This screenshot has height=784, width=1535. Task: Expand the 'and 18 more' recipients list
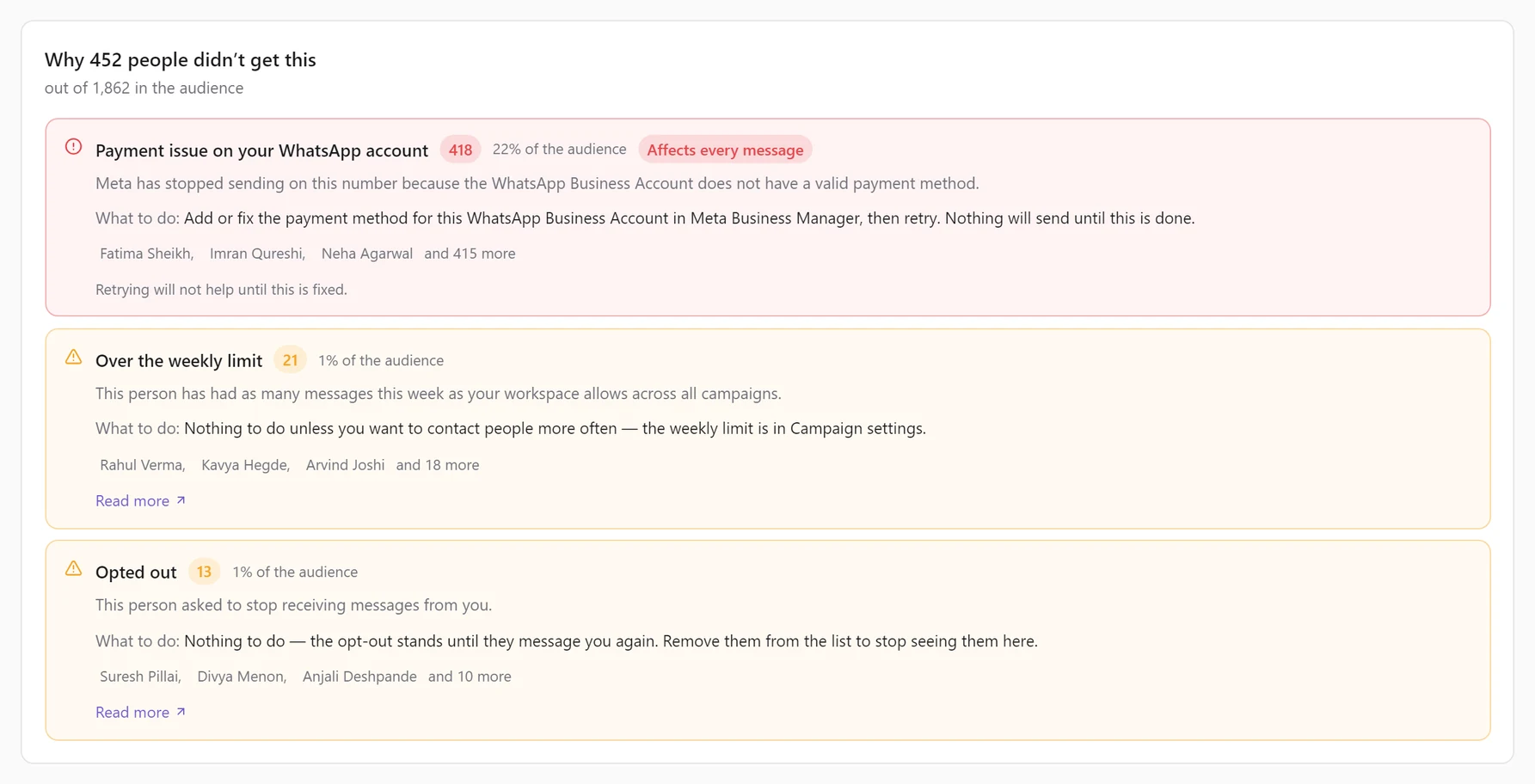(x=438, y=465)
